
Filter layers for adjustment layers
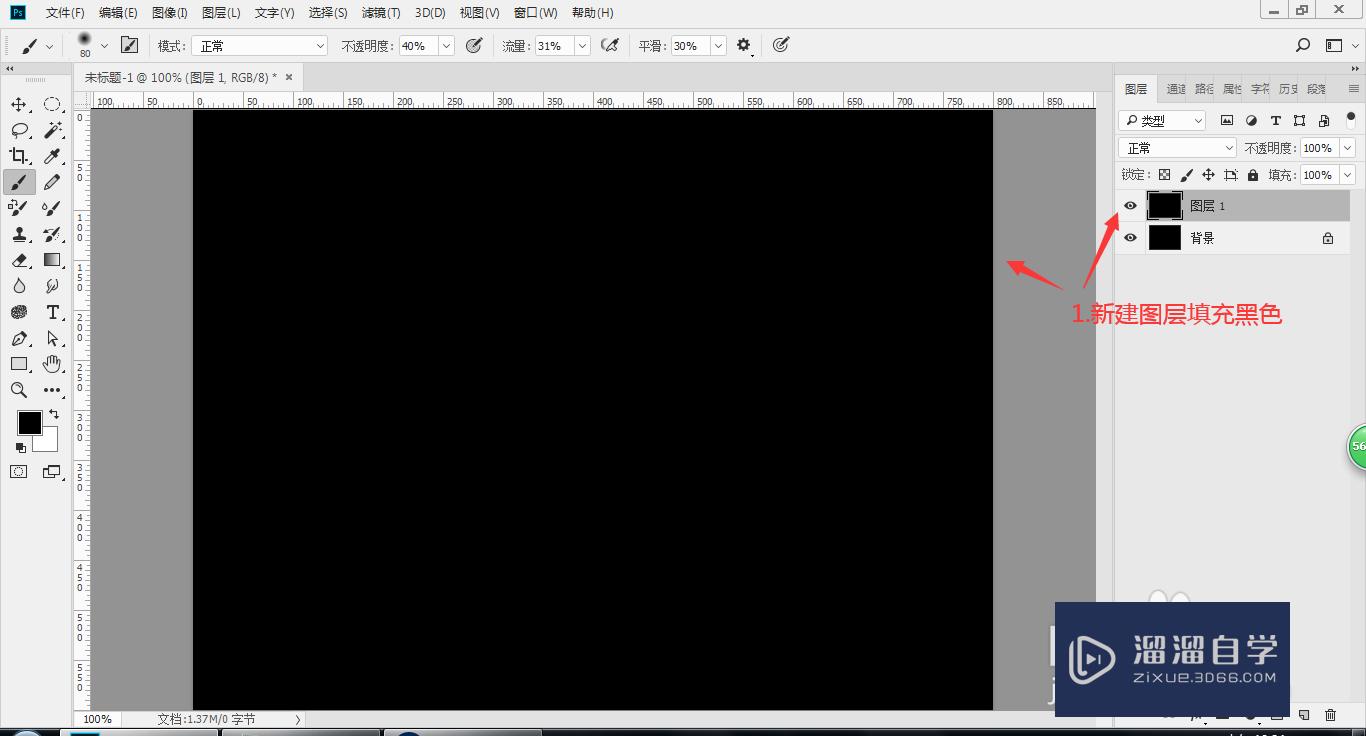[x=1251, y=120]
